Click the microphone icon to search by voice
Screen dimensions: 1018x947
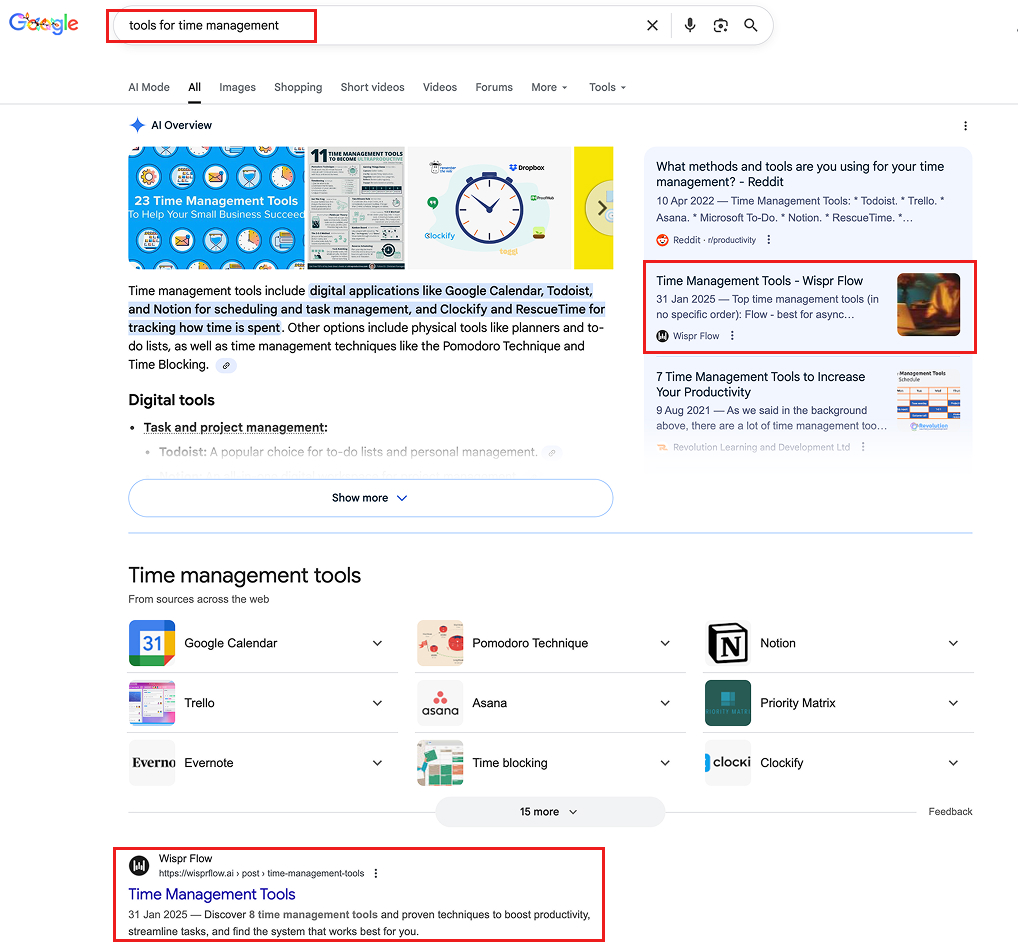pyautogui.click(x=689, y=25)
